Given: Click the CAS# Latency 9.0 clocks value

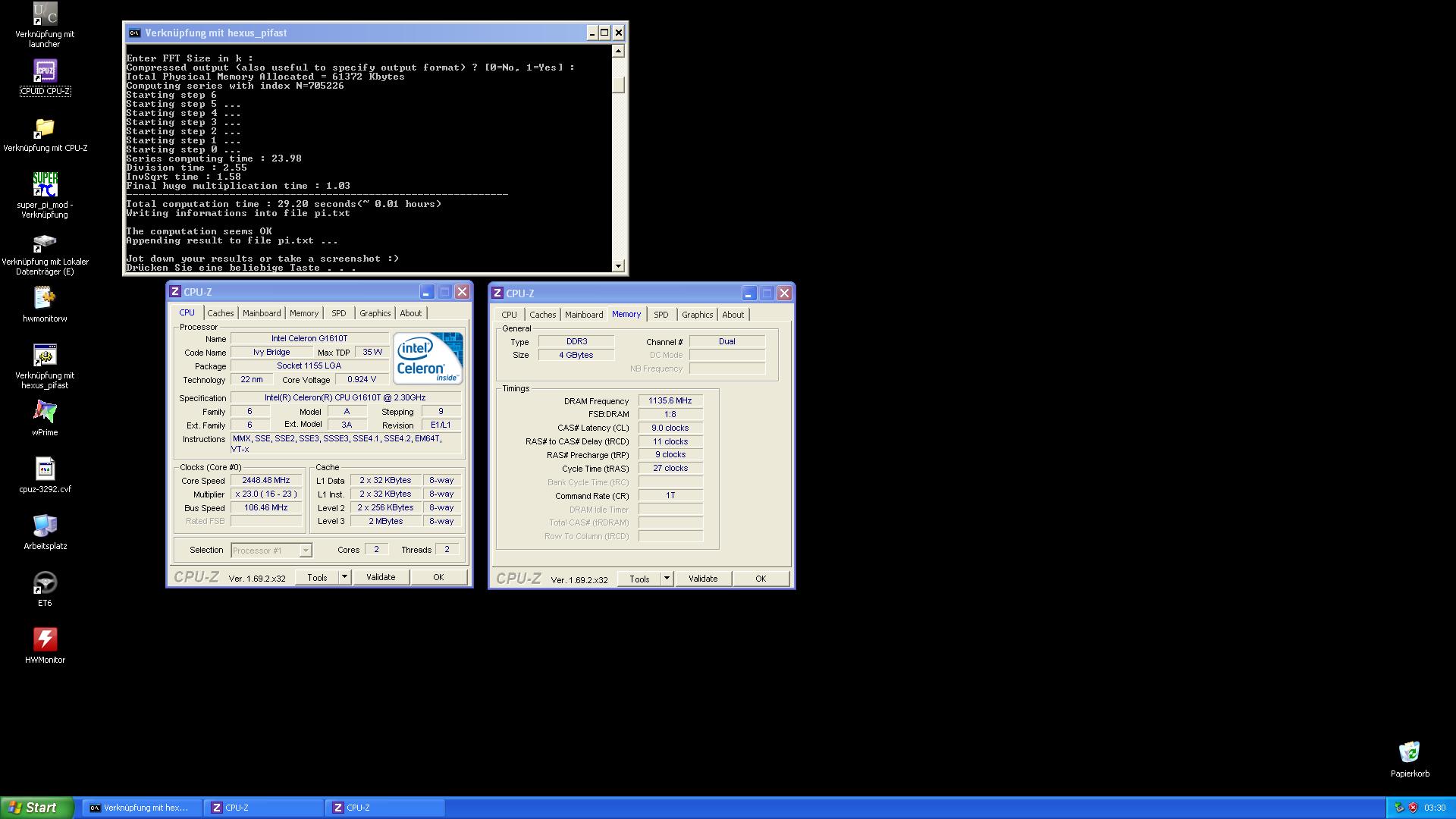Looking at the screenshot, I should click(670, 428).
